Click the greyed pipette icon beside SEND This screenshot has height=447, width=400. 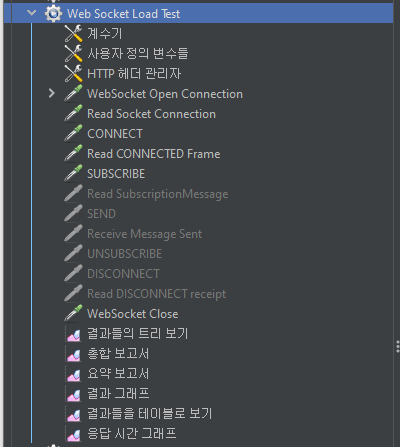click(73, 213)
